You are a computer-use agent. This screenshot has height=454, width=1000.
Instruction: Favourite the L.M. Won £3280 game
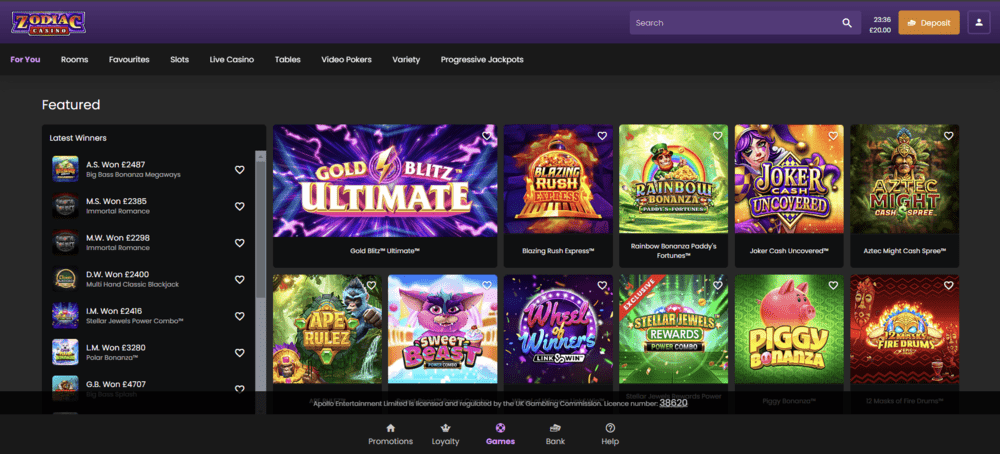pyautogui.click(x=240, y=353)
